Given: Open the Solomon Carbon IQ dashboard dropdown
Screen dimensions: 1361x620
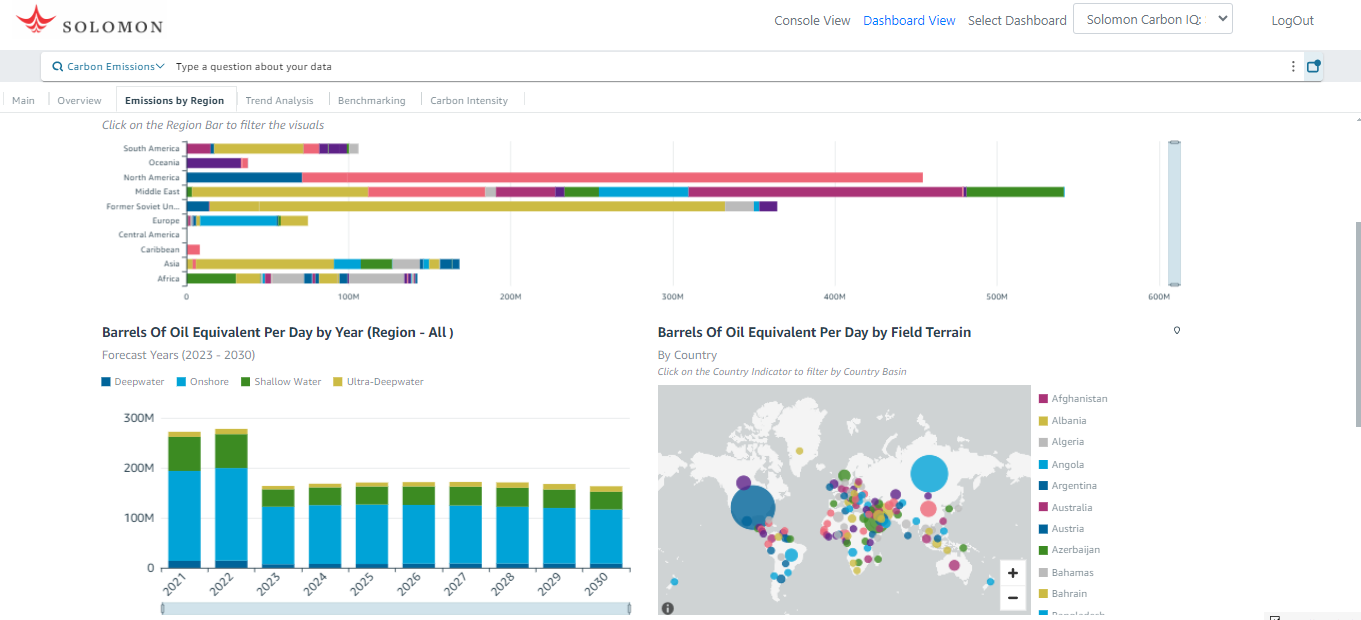Looking at the screenshot, I should pyautogui.click(x=1153, y=20).
